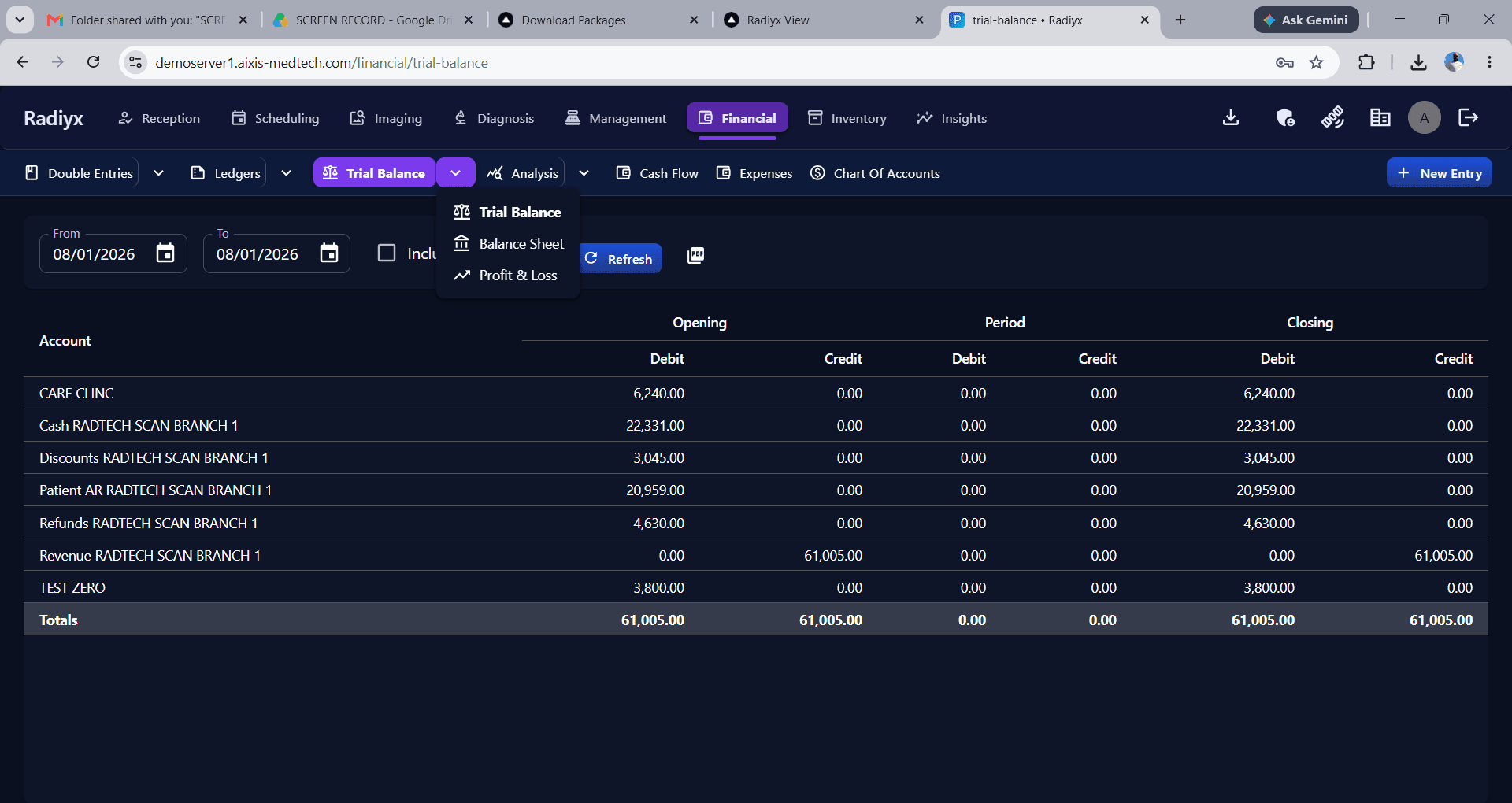This screenshot has width=1512, height=803.
Task: Collapse the Trial Balance dropdown arrow
Action: (456, 173)
